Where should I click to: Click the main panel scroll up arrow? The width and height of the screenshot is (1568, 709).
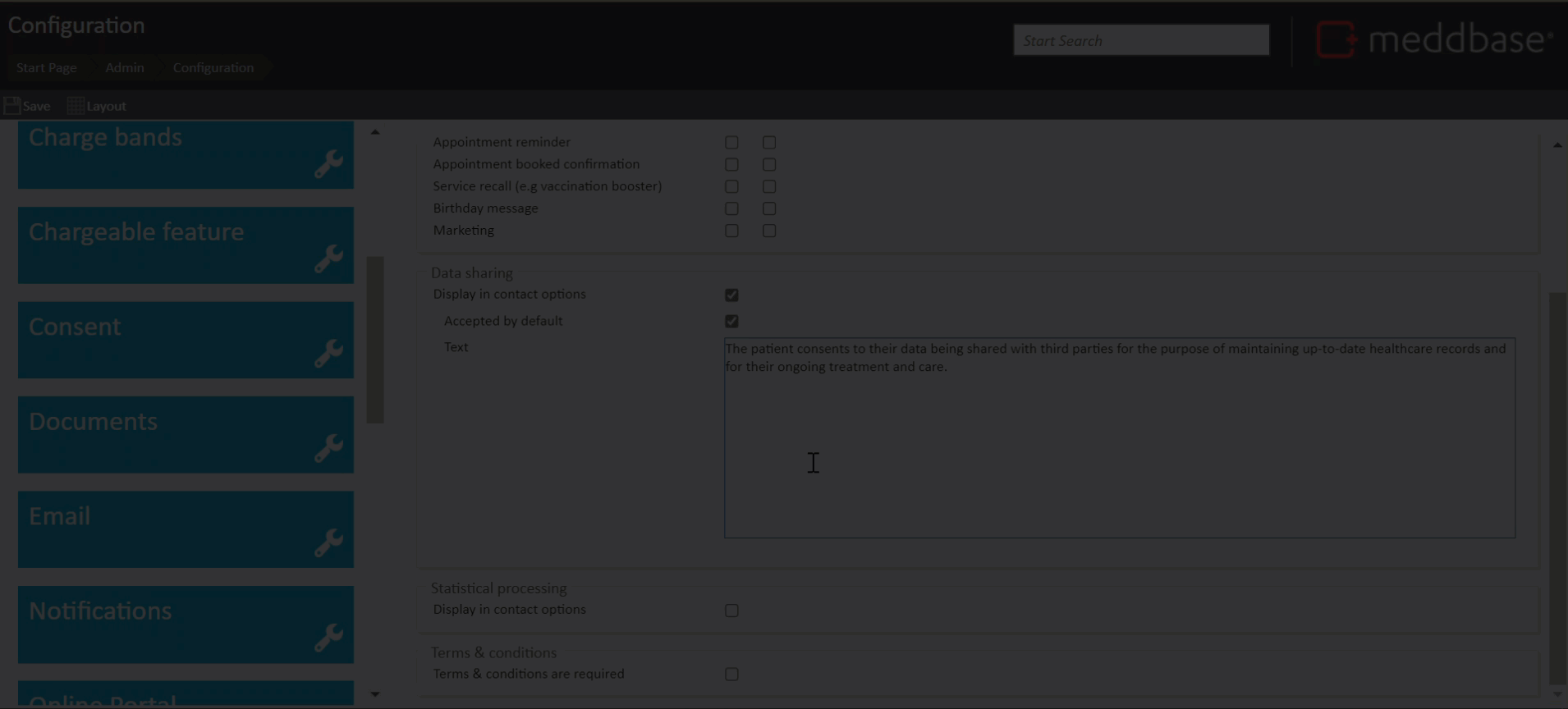(1557, 145)
